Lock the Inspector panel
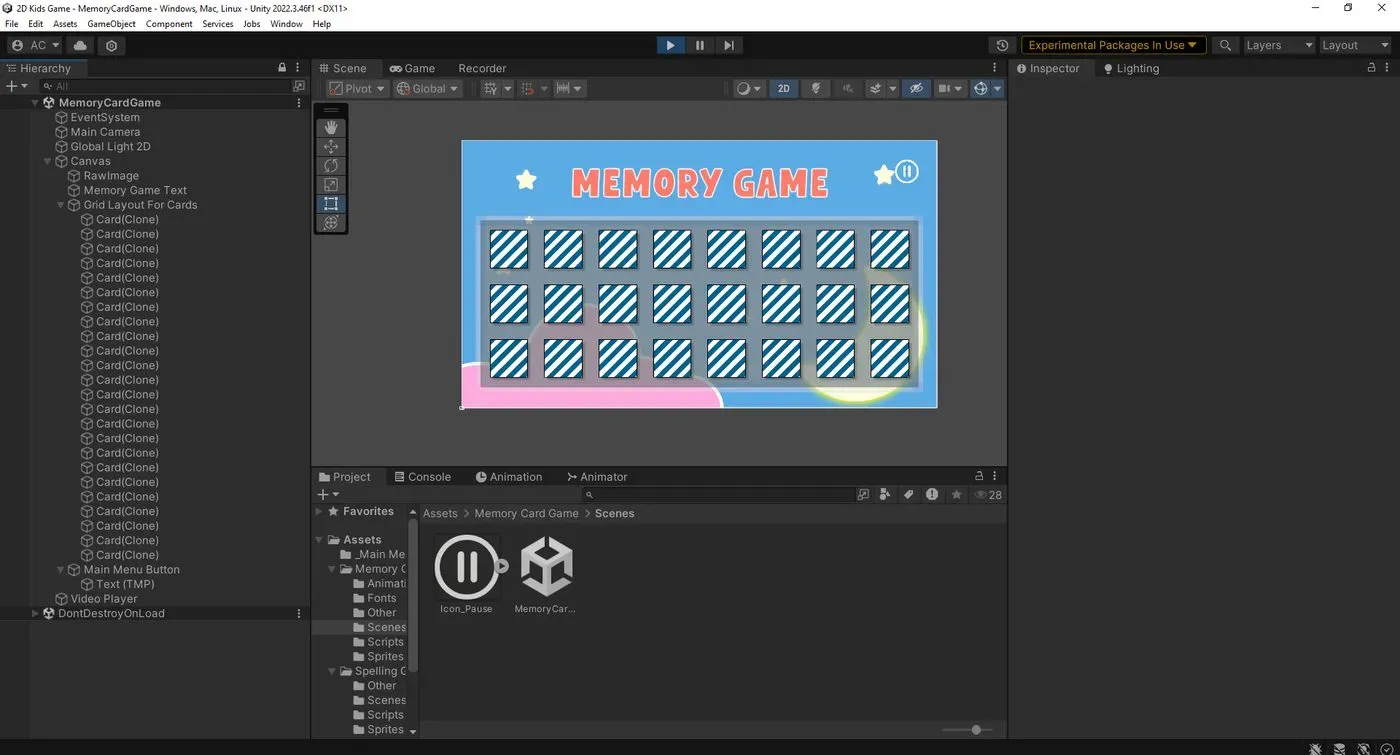The height and width of the screenshot is (755, 1400). pos(1372,68)
